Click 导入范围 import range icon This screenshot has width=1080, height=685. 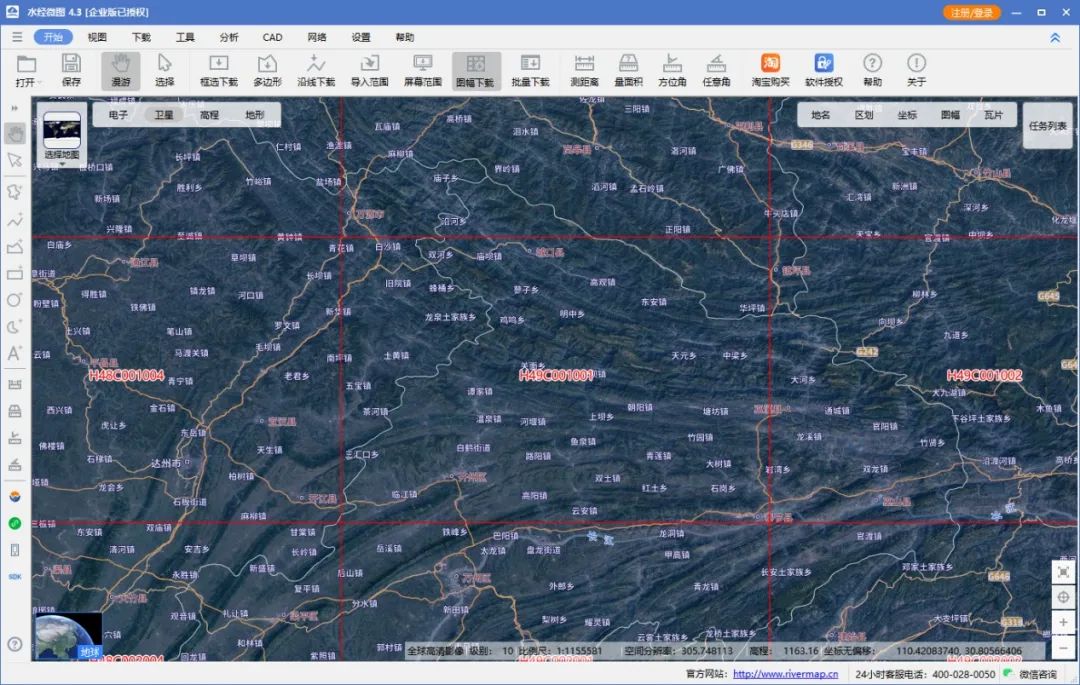[x=369, y=64]
